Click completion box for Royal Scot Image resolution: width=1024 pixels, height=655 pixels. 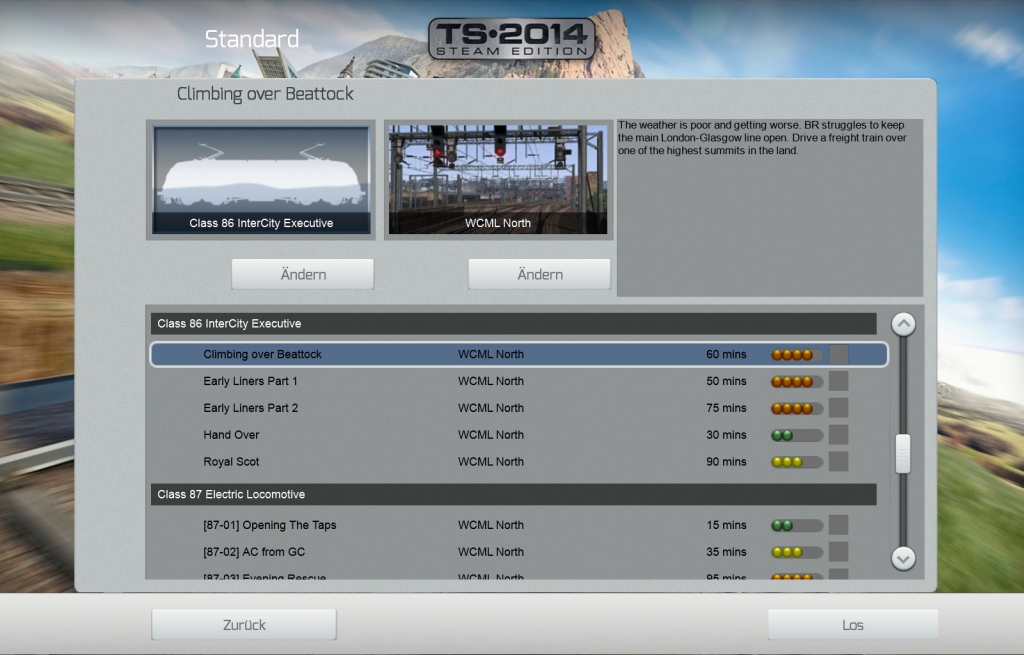(x=839, y=462)
